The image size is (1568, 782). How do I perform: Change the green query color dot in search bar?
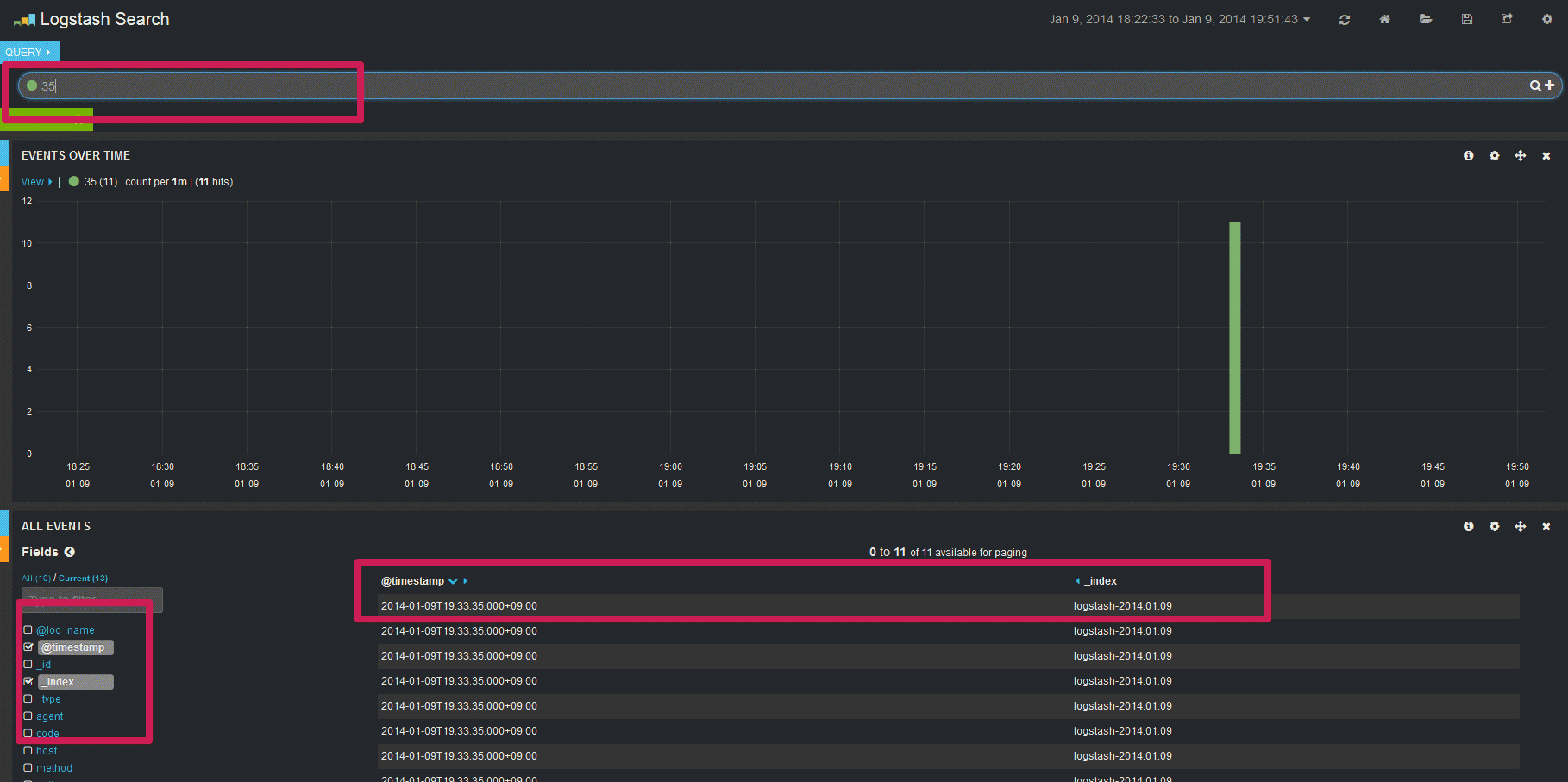pyautogui.click(x=32, y=85)
